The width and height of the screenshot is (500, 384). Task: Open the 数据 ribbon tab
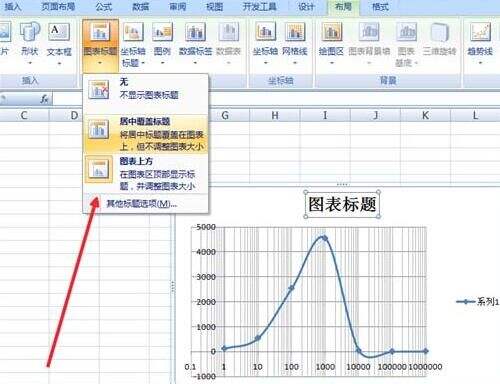[x=140, y=7]
